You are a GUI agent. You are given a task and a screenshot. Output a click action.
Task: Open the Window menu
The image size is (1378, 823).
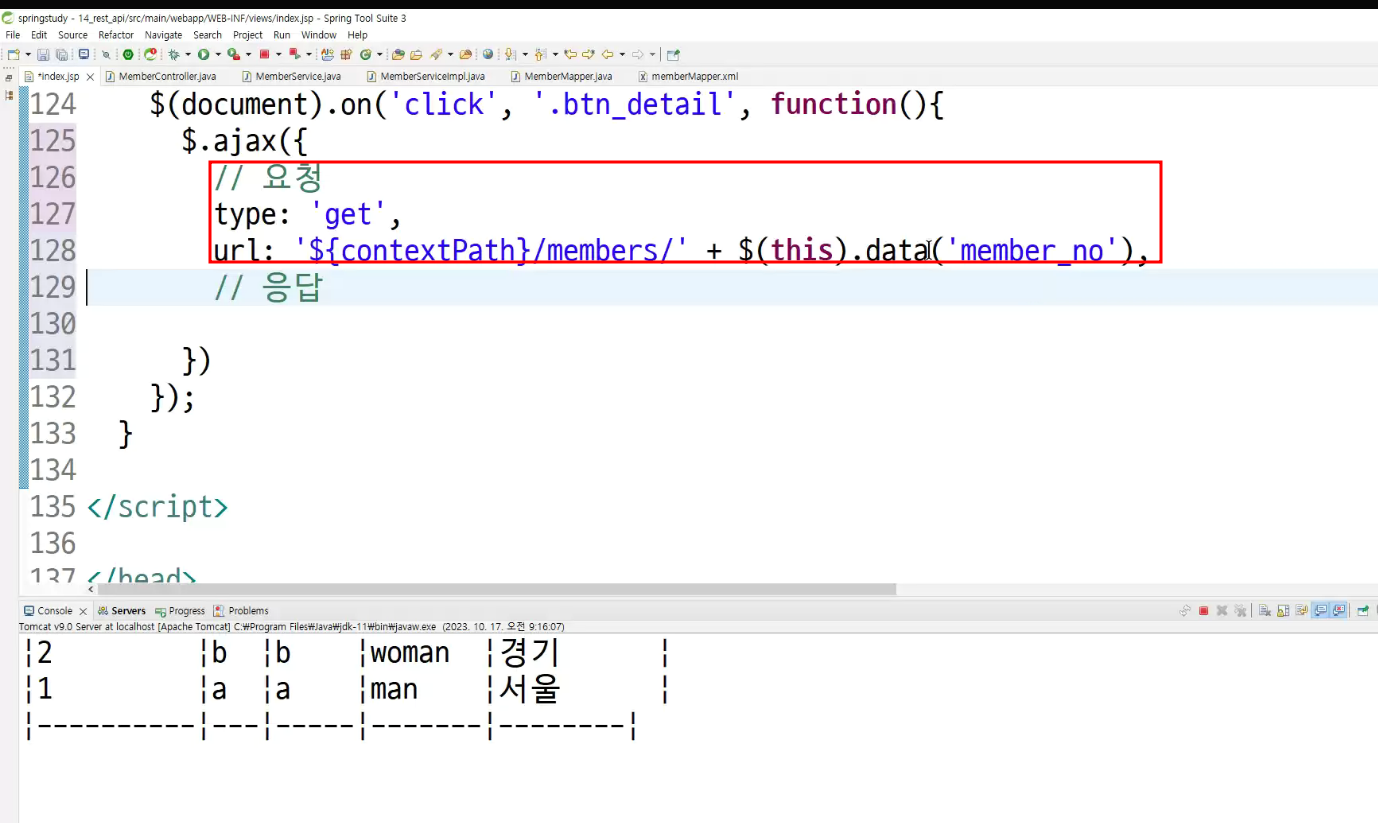[319, 35]
